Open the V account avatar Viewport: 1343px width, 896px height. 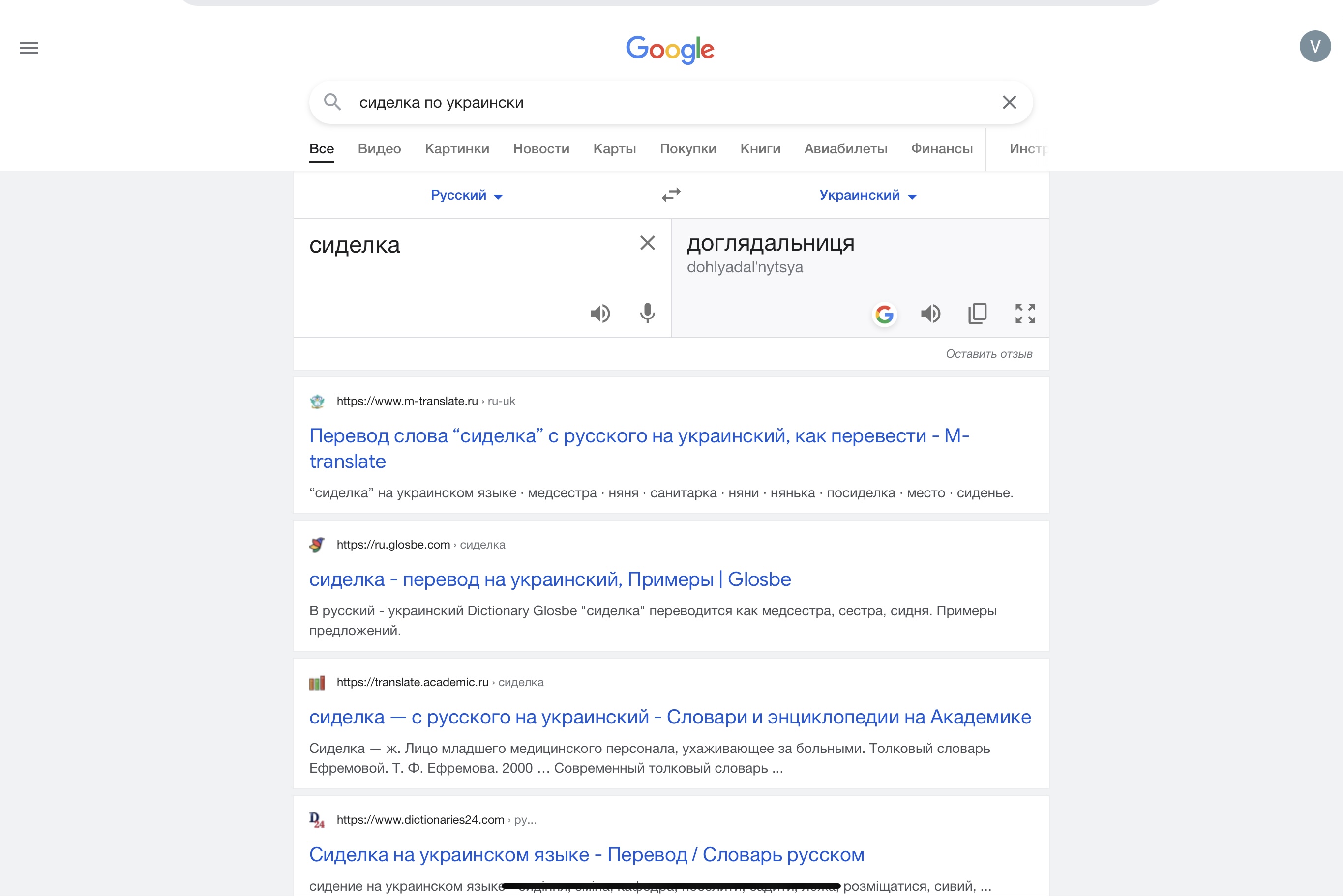1315,46
